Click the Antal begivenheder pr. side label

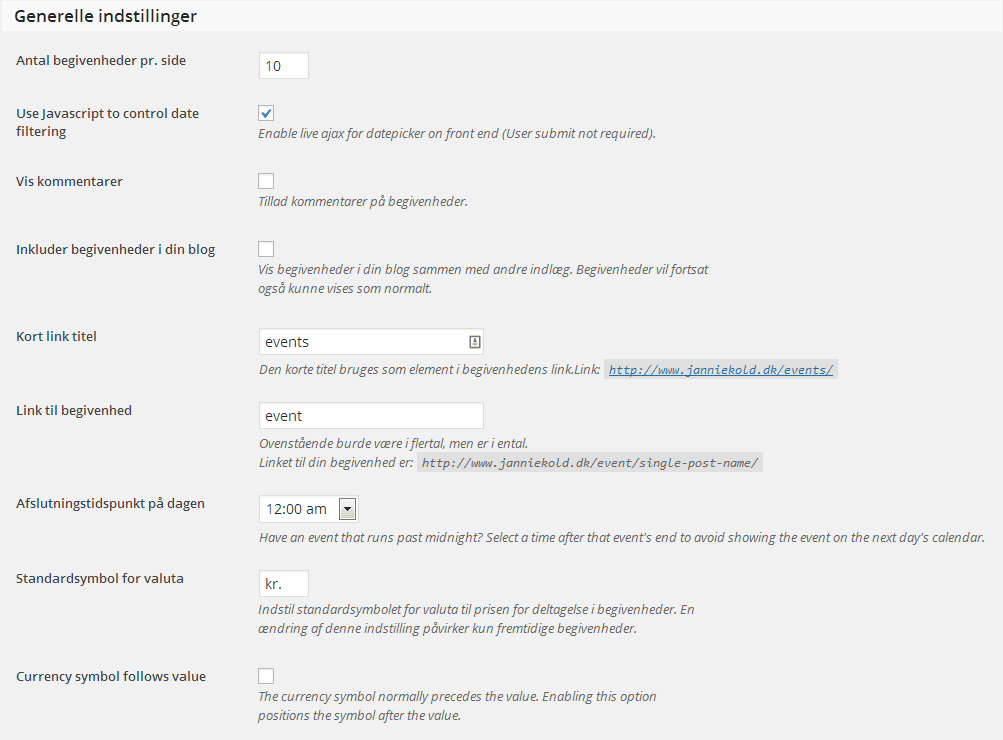[101, 61]
